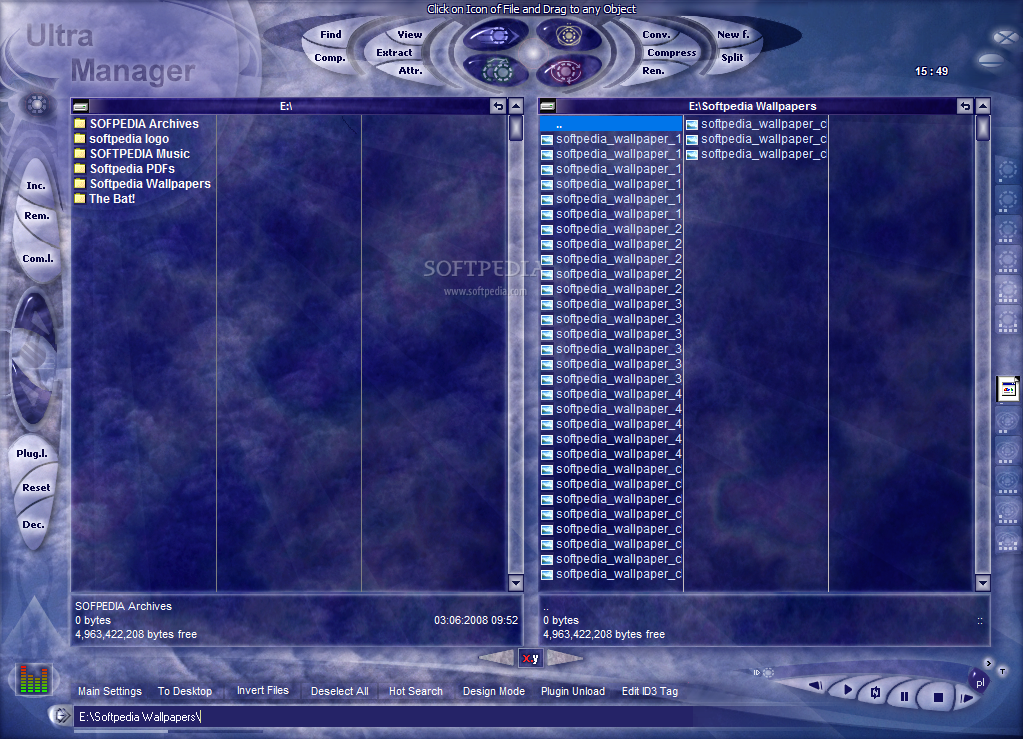Open drive selector of right Wallpapers panel
The height and width of the screenshot is (739, 1023).
pyautogui.click(x=548, y=106)
